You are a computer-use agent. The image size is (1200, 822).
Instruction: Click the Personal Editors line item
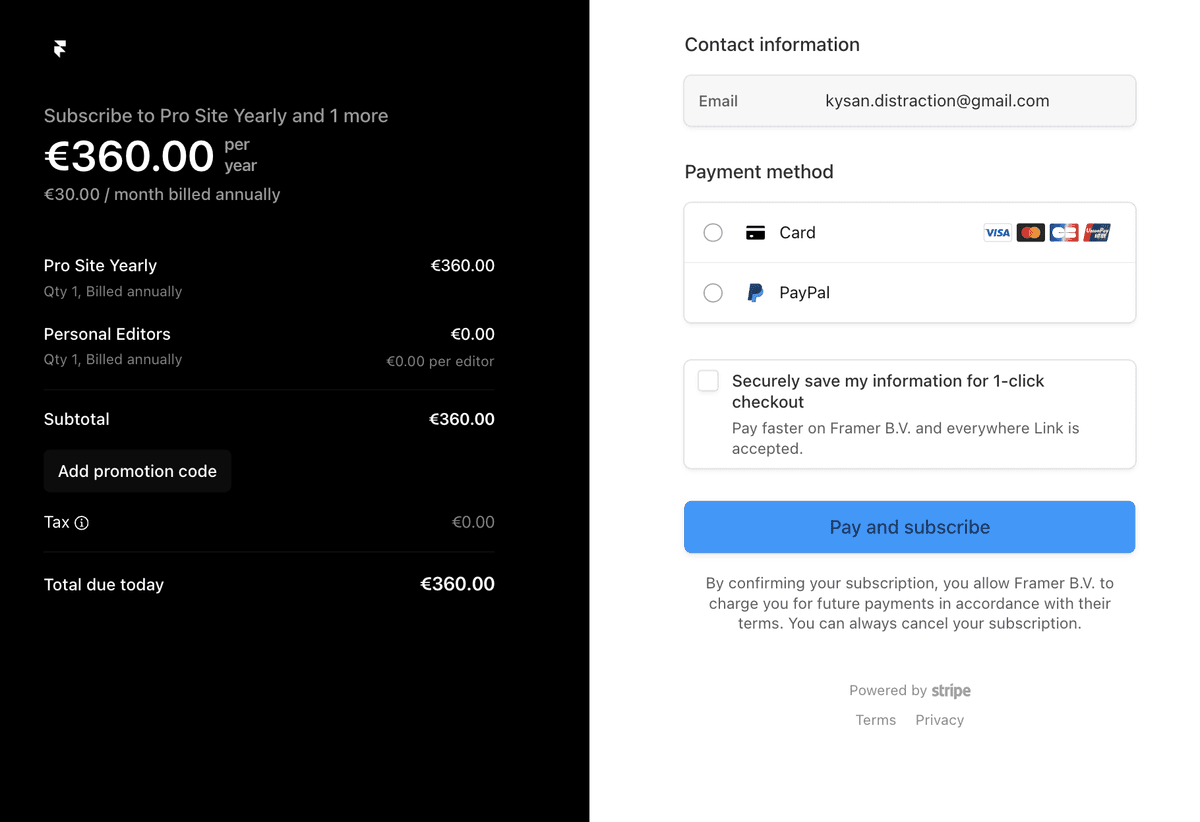(107, 334)
